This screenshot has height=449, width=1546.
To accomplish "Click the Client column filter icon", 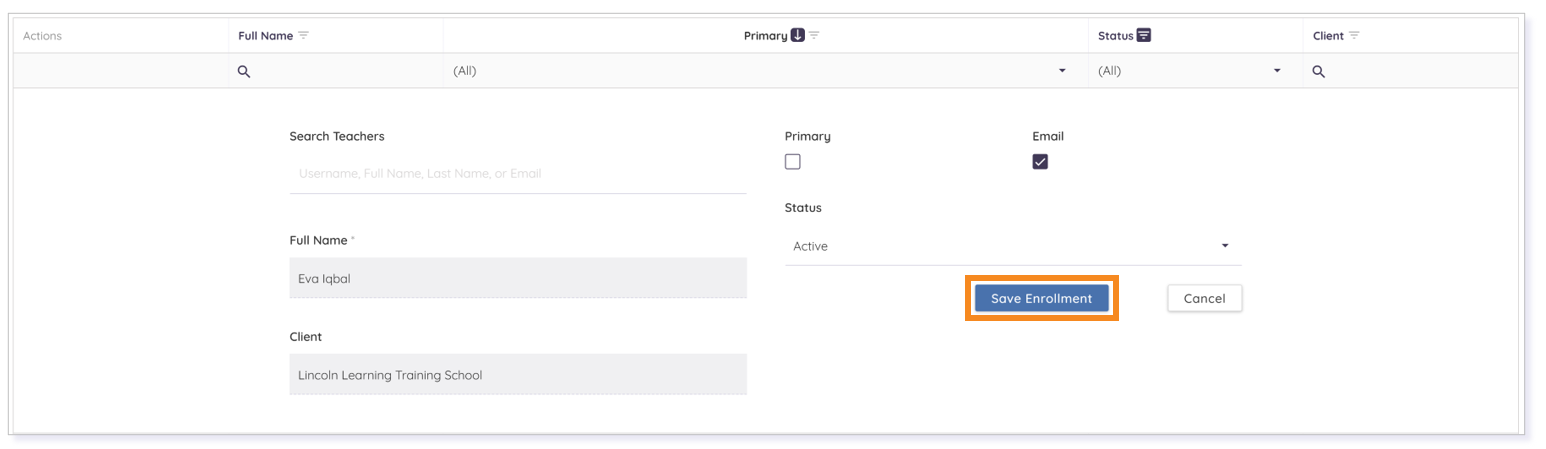I will point(1355,36).
